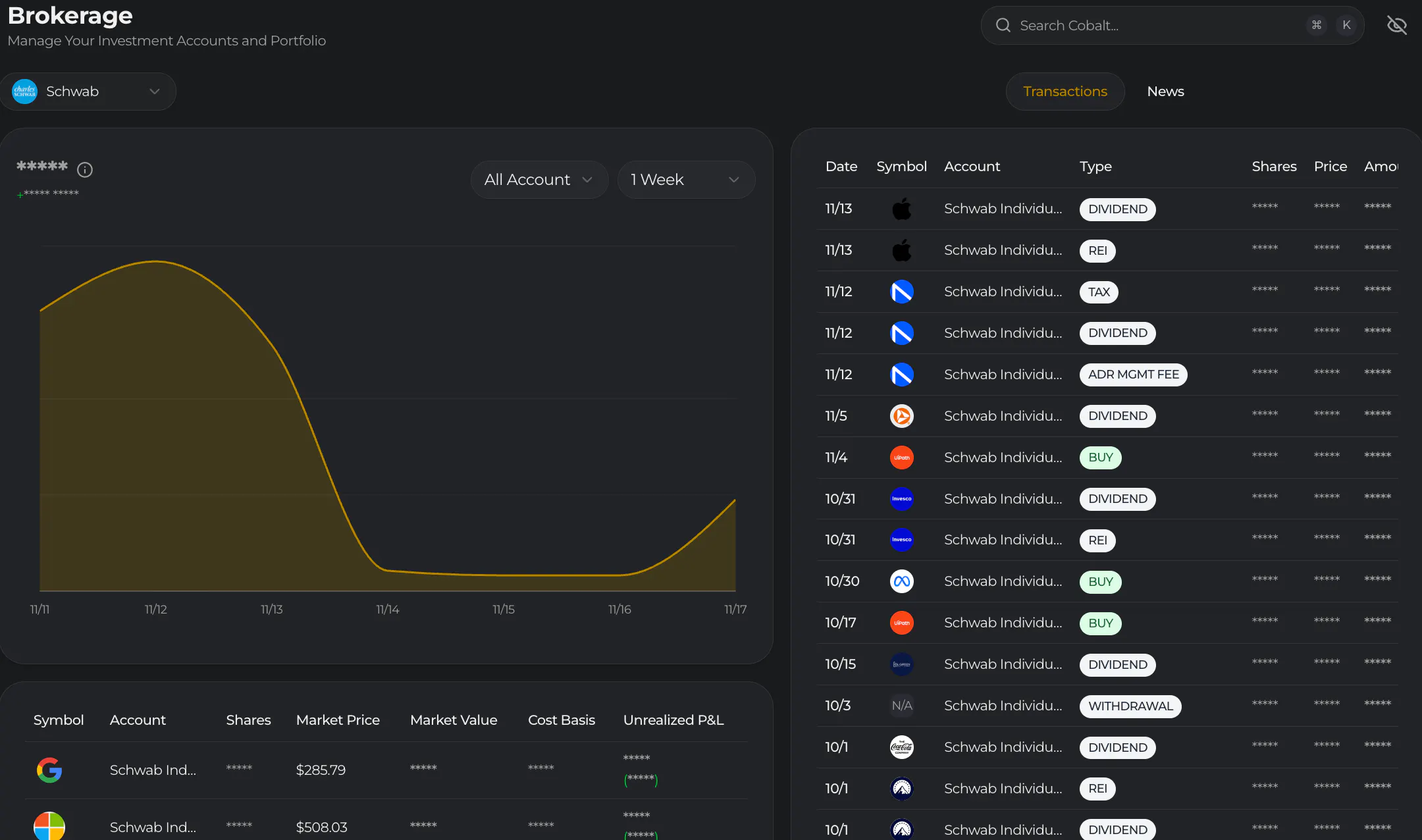Image resolution: width=1422 pixels, height=840 pixels.
Task: Click the Apple logo in 11/13 REI row
Action: 901,250
